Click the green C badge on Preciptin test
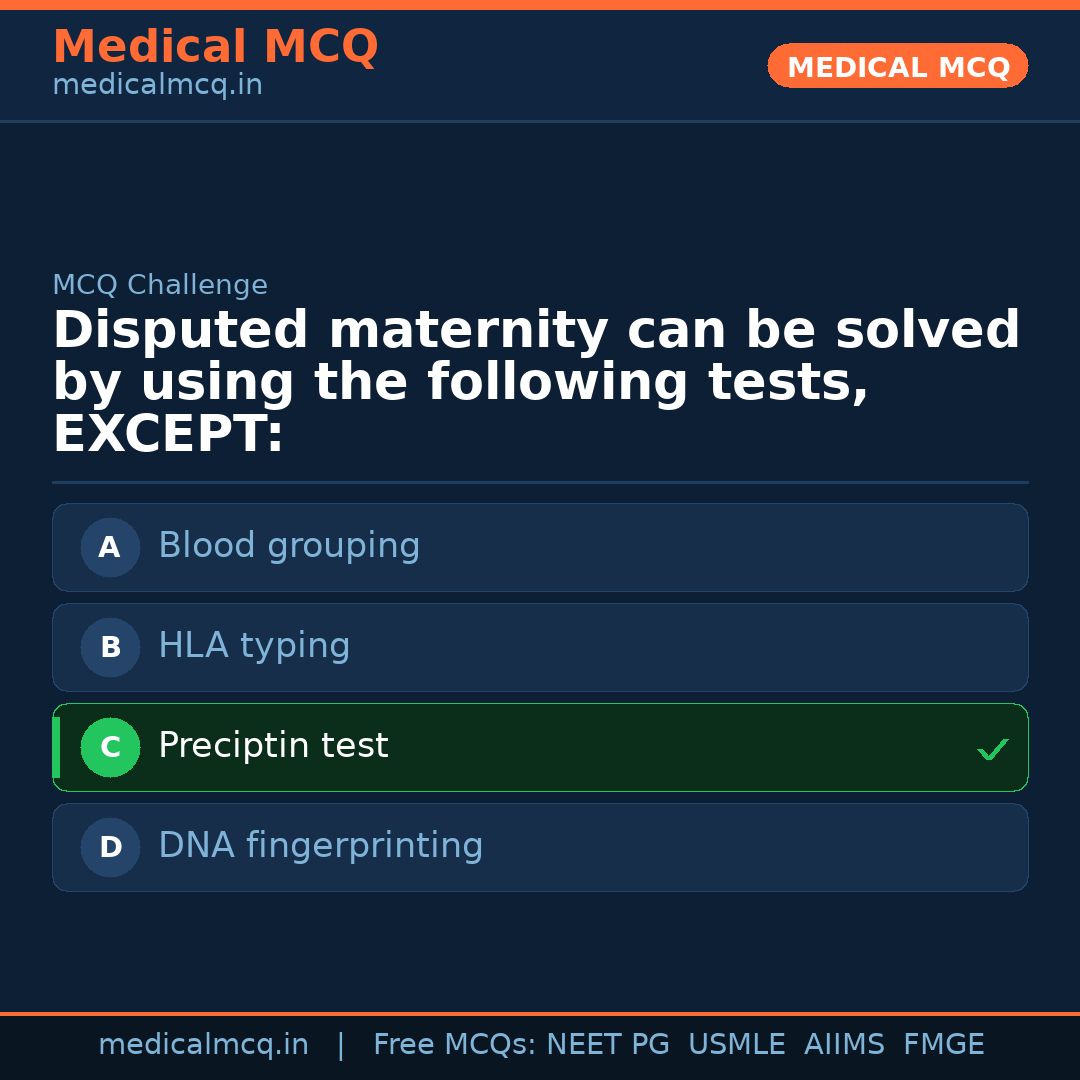This screenshot has width=1080, height=1080. click(x=110, y=747)
